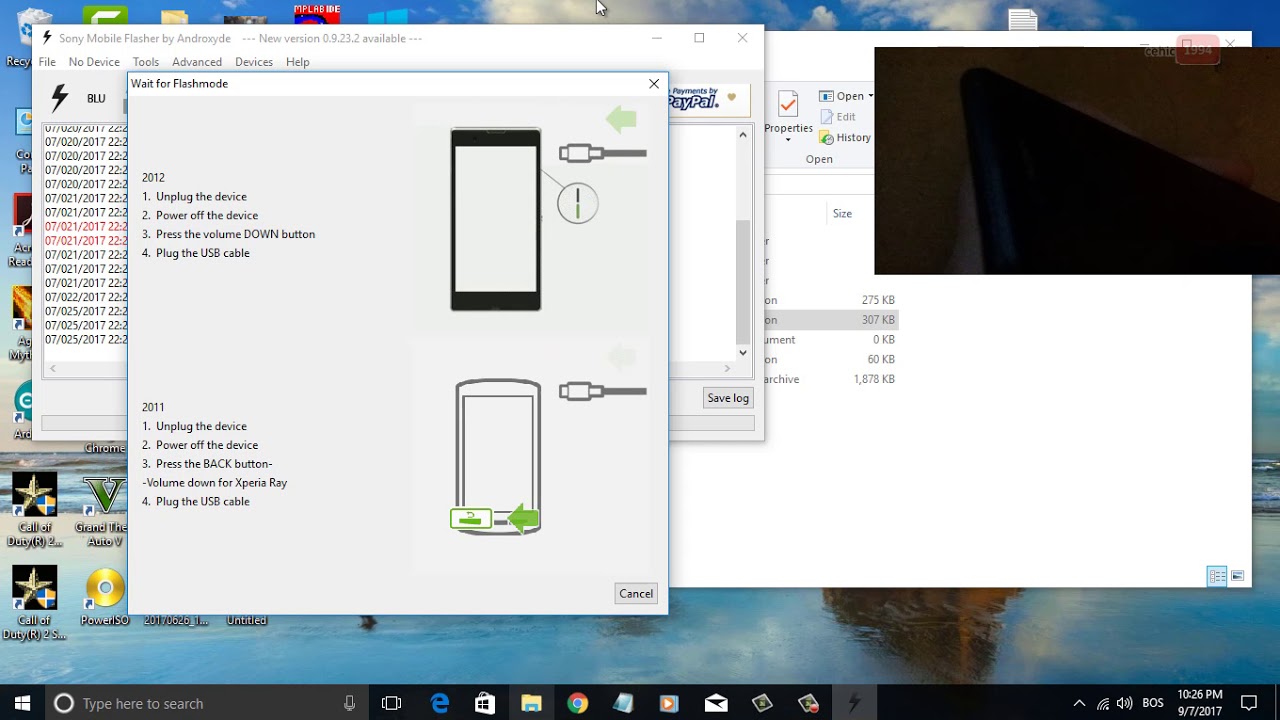Click the Save log button
The width and height of the screenshot is (1280, 720).
728,398
